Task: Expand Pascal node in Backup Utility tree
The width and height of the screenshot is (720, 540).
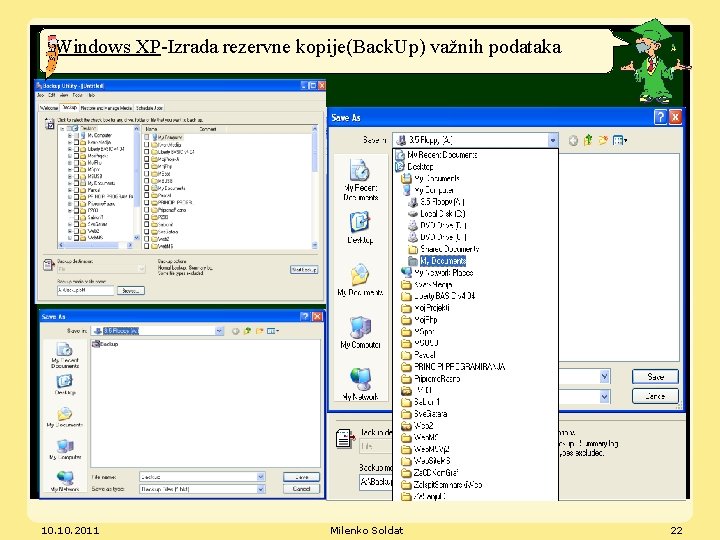Action: coord(70,190)
